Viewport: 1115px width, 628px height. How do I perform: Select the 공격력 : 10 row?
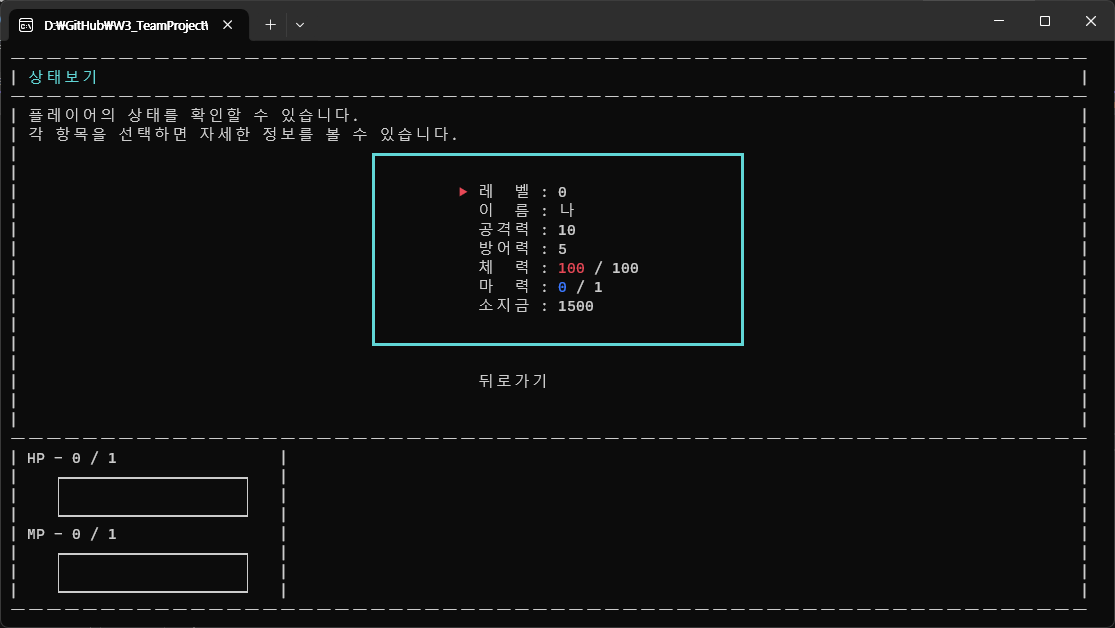tap(527, 230)
